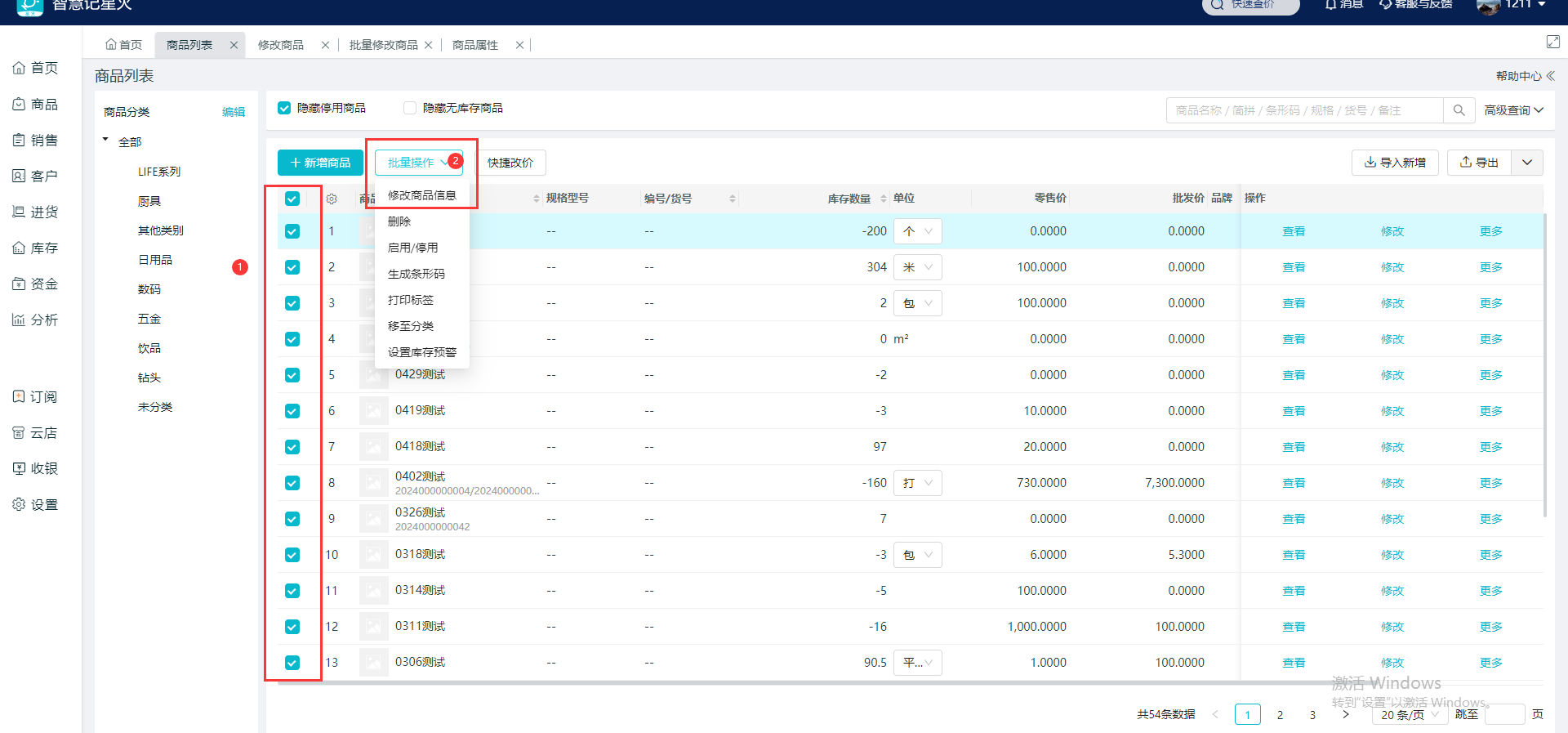This screenshot has width=1568, height=733.
Task: Select the 日用品 category
Action: tap(155, 260)
